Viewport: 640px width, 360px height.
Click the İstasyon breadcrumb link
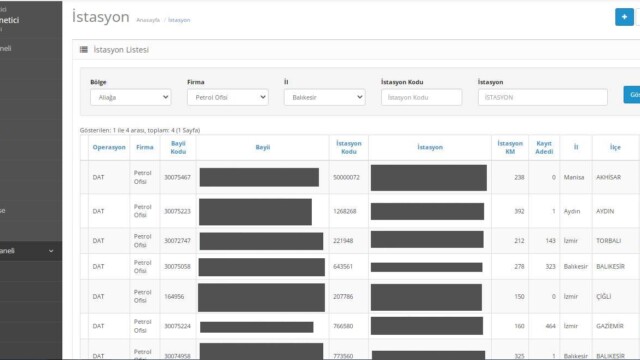click(179, 20)
